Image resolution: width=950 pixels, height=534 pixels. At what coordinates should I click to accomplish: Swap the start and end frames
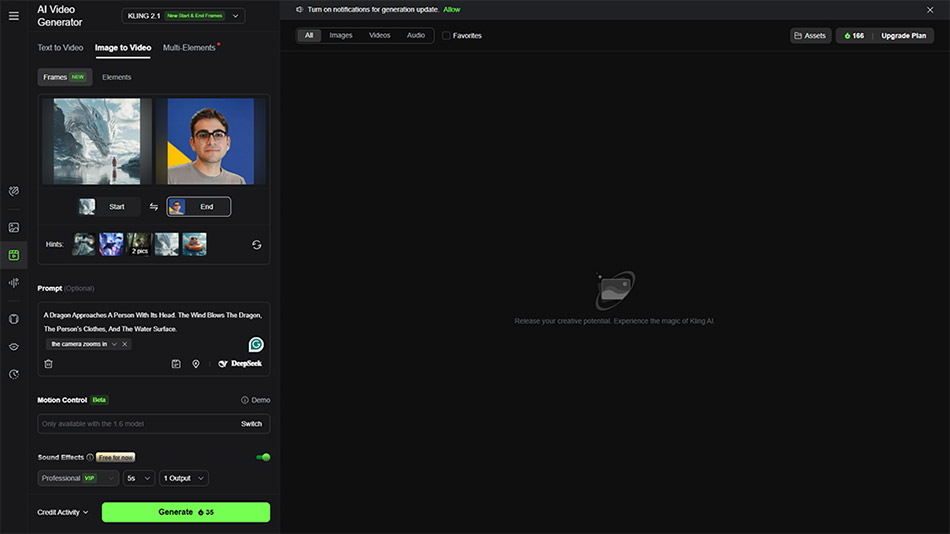[154, 207]
